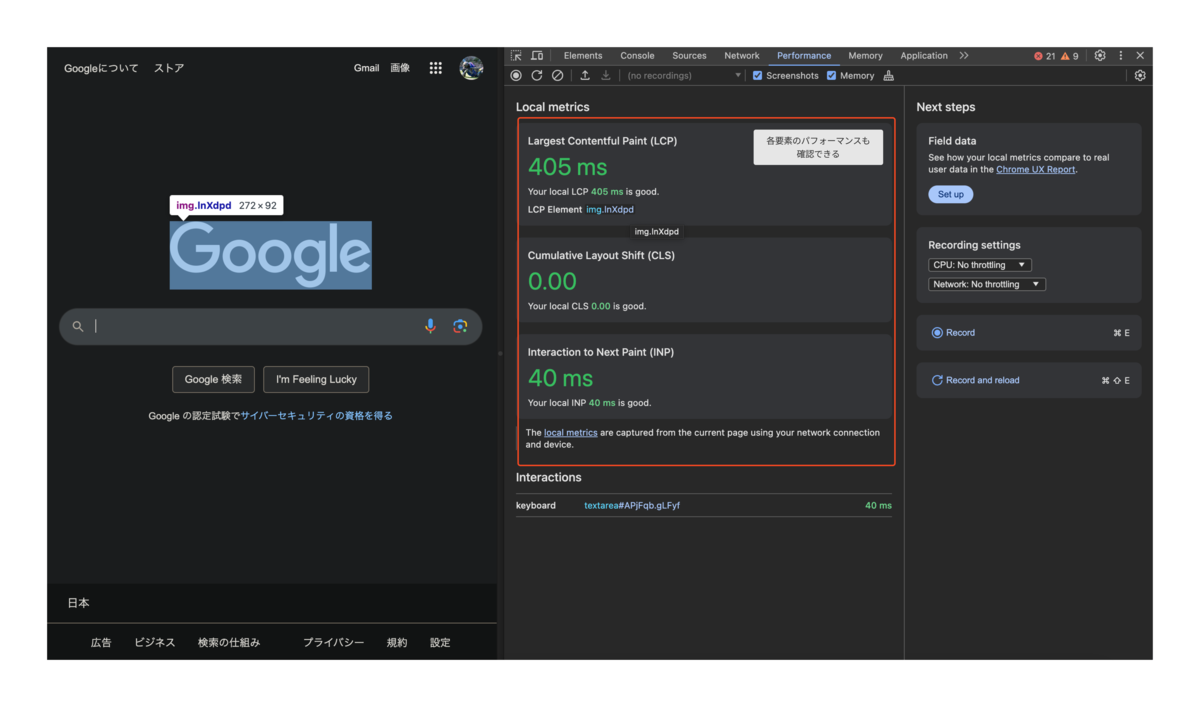Open the 広告 footer link

pos(101,643)
